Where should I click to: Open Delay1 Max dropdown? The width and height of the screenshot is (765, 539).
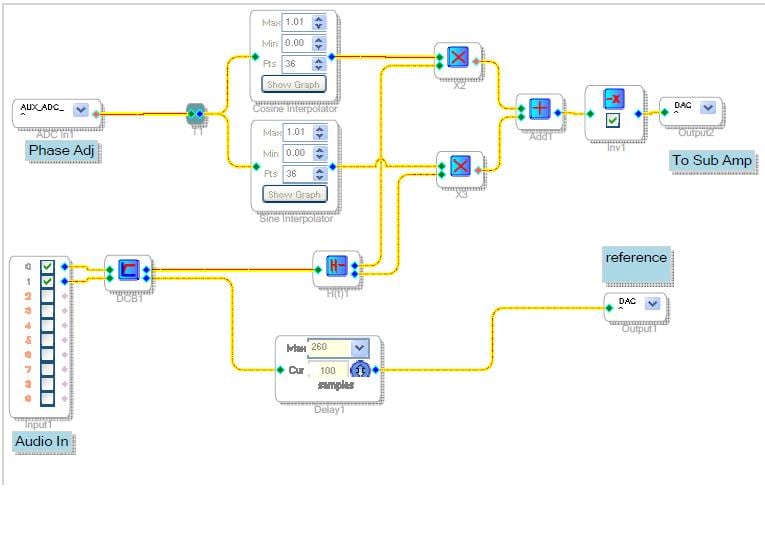tap(359, 348)
